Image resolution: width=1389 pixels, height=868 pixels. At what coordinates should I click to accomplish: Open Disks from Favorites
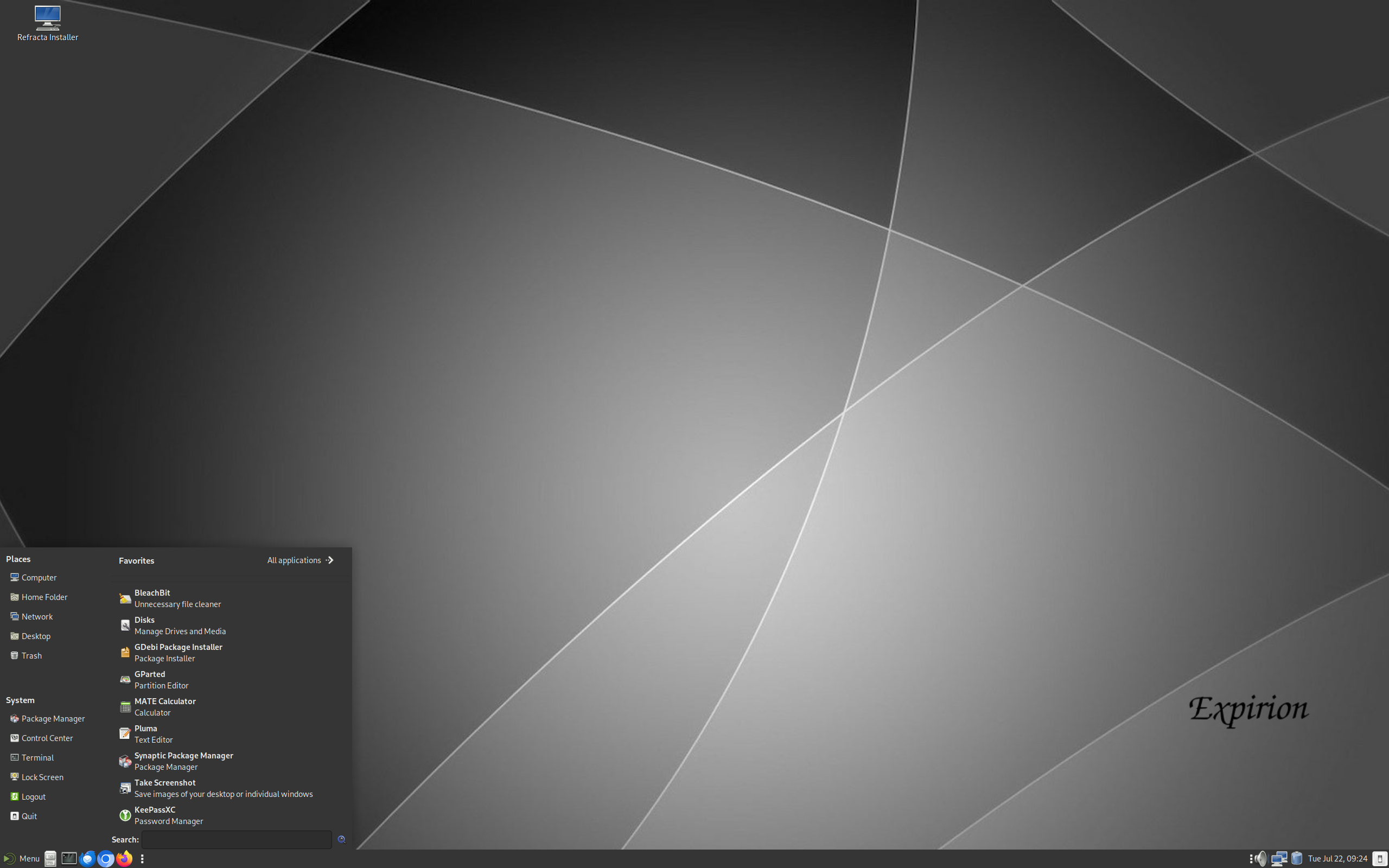tap(230, 626)
